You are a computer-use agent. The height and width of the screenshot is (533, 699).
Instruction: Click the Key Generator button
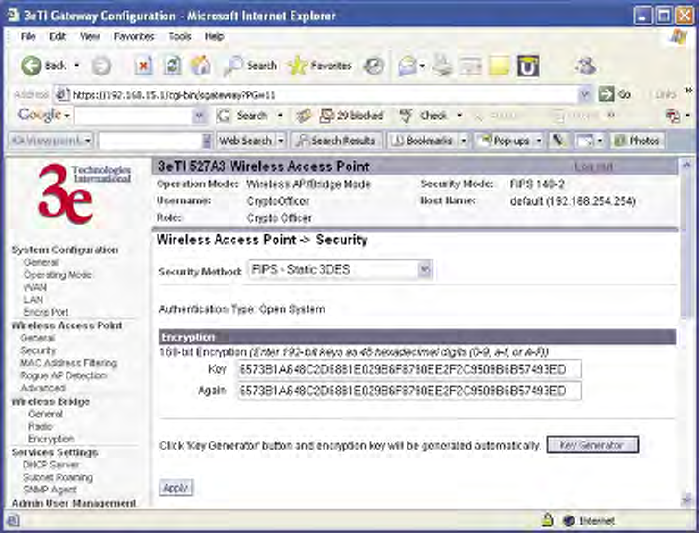pos(592,445)
